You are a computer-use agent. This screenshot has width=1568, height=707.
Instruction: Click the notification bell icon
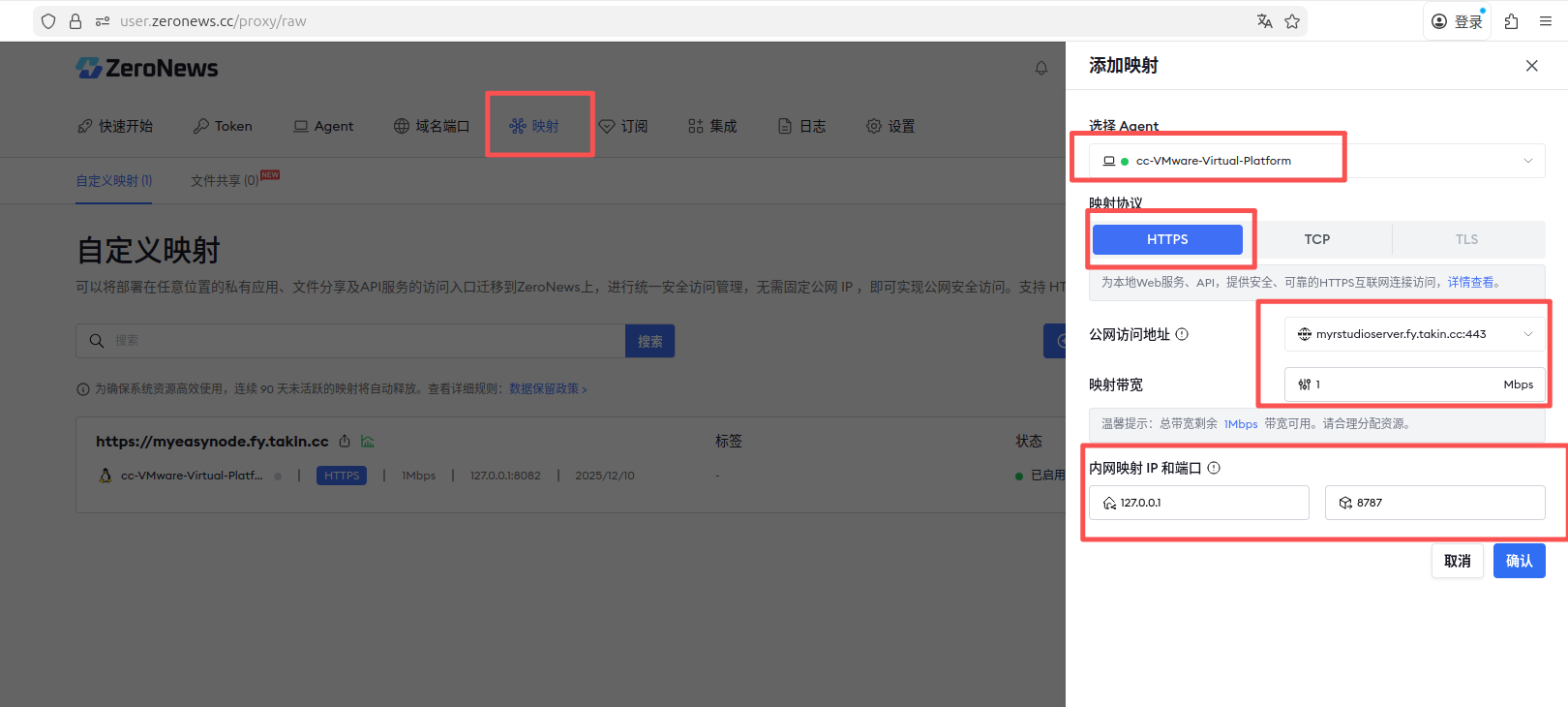[x=1041, y=68]
